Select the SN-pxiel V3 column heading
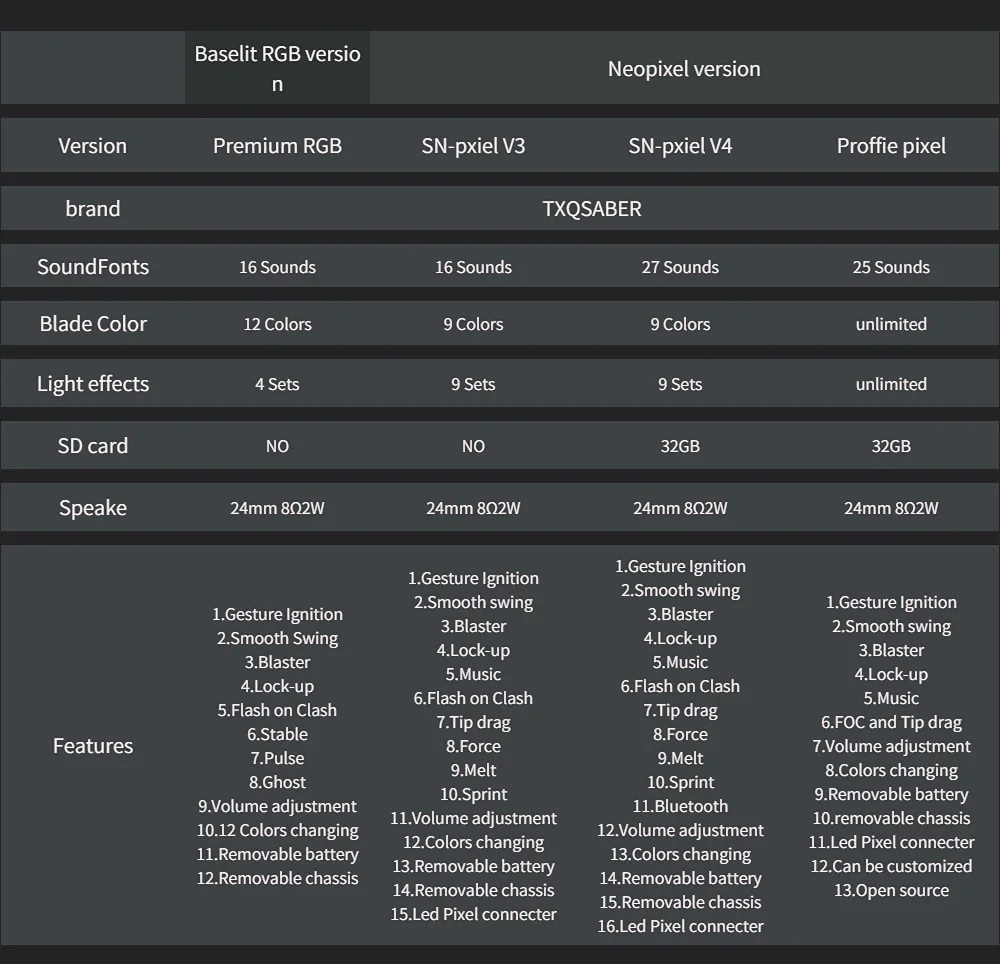 pos(473,146)
